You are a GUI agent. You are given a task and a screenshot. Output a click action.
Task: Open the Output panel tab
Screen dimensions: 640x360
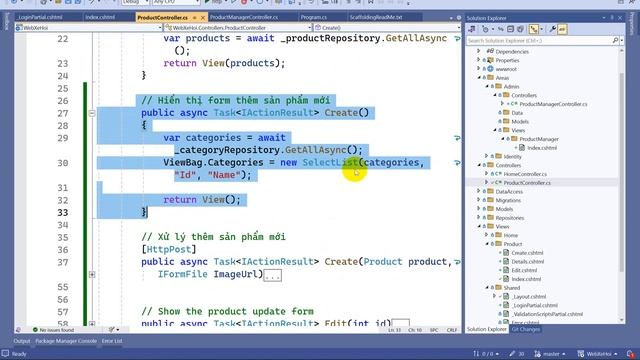(x=22, y=341)
